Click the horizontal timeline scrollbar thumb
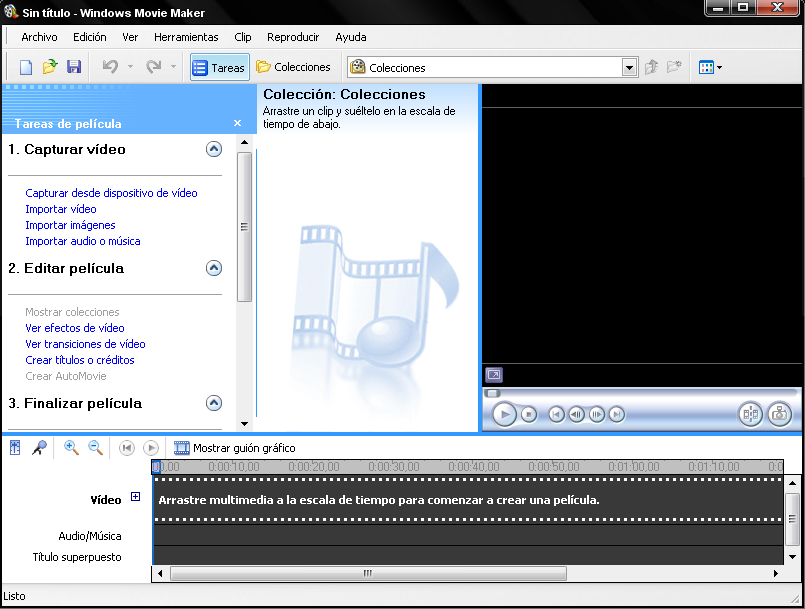 (368, 573)
